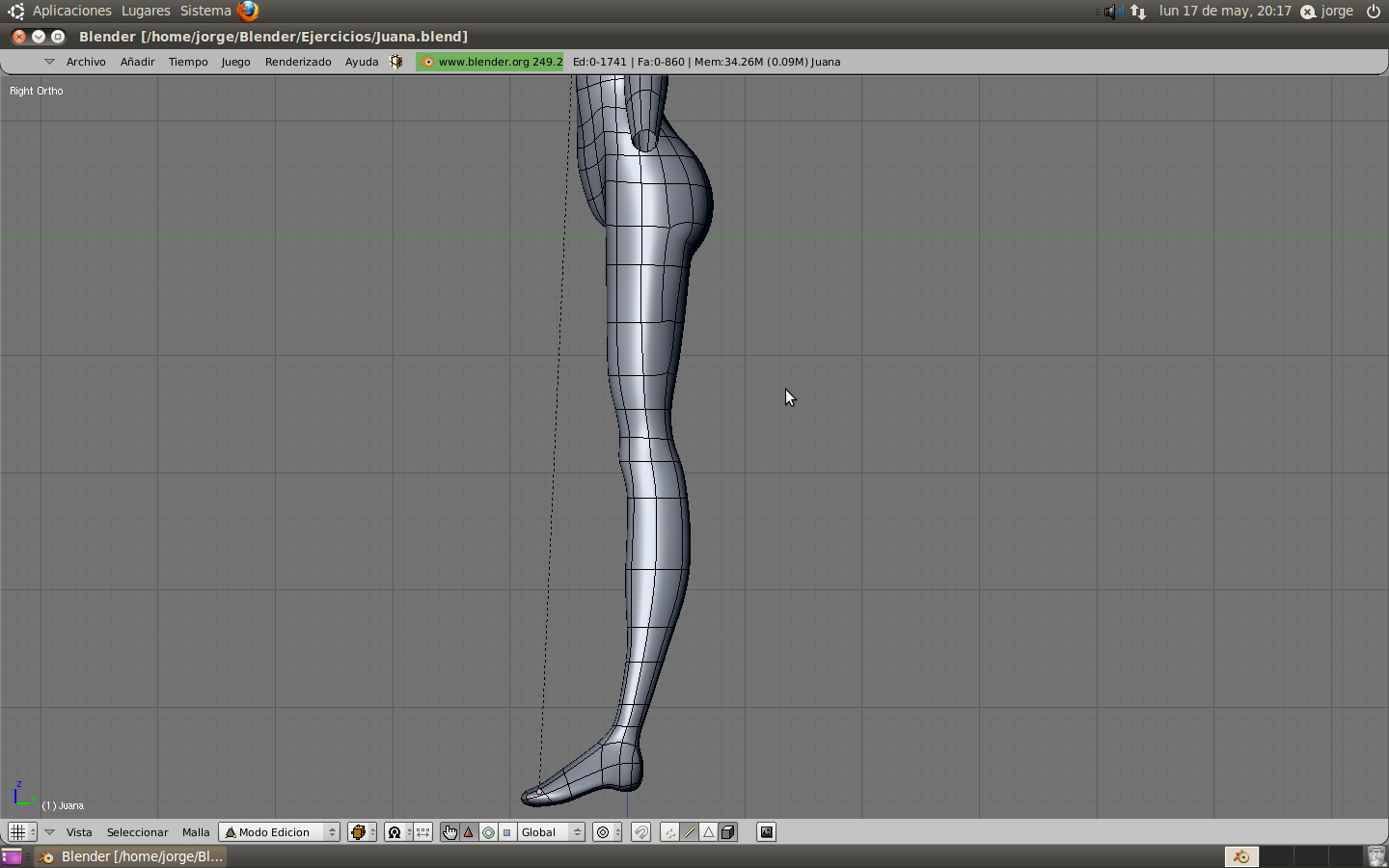
Task: Open the Modo Edicion mode dropdown
Action: coord(279,832)
